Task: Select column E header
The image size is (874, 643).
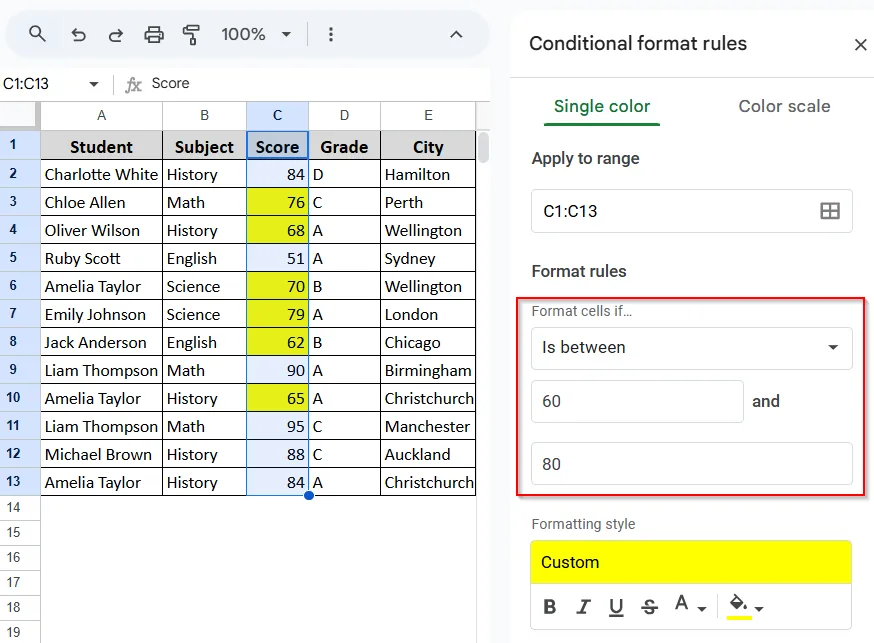Action: click(428, 116)
